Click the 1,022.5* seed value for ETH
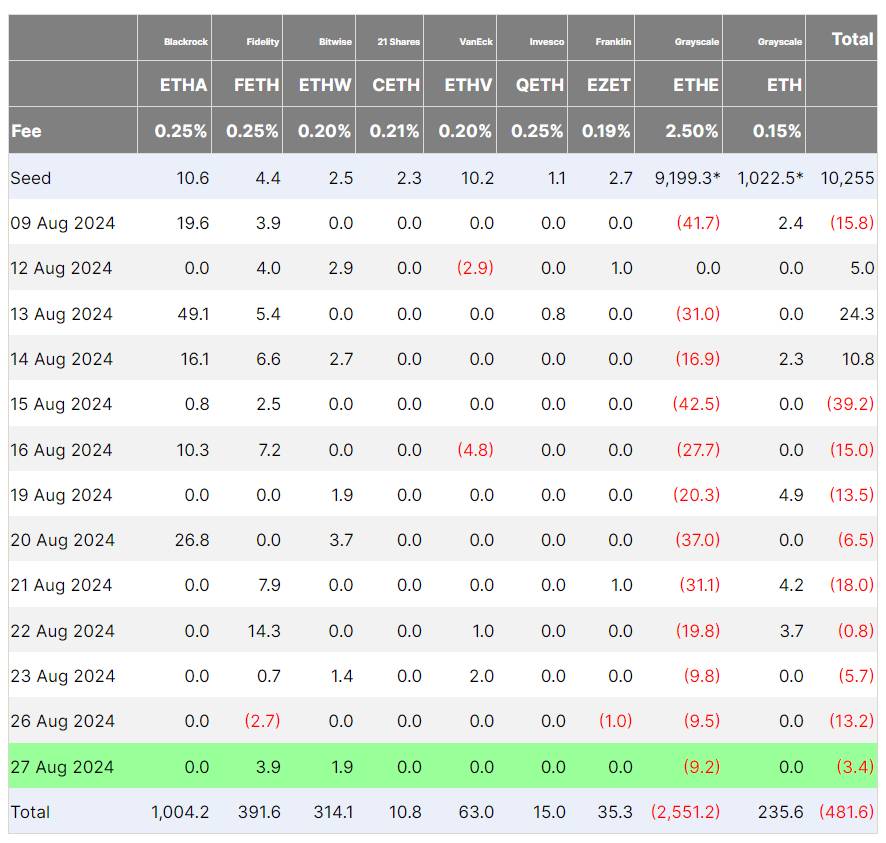This screenshot has width=886, height=843. (770, 178)
